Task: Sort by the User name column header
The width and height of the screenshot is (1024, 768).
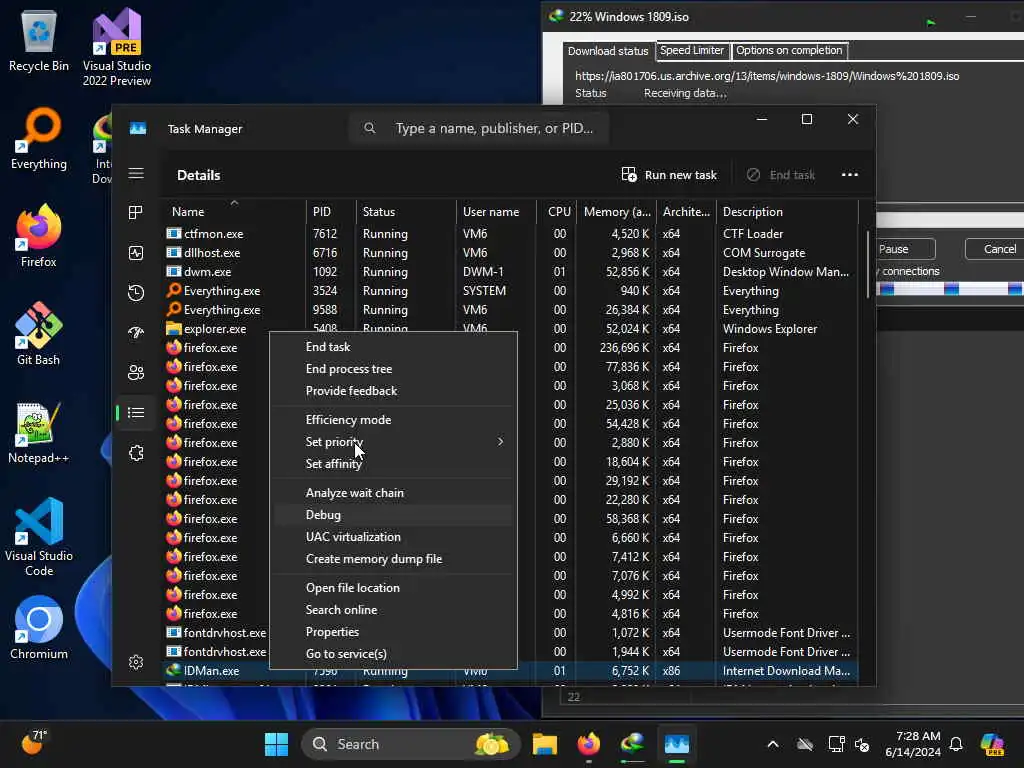Action: click(496, 211)
